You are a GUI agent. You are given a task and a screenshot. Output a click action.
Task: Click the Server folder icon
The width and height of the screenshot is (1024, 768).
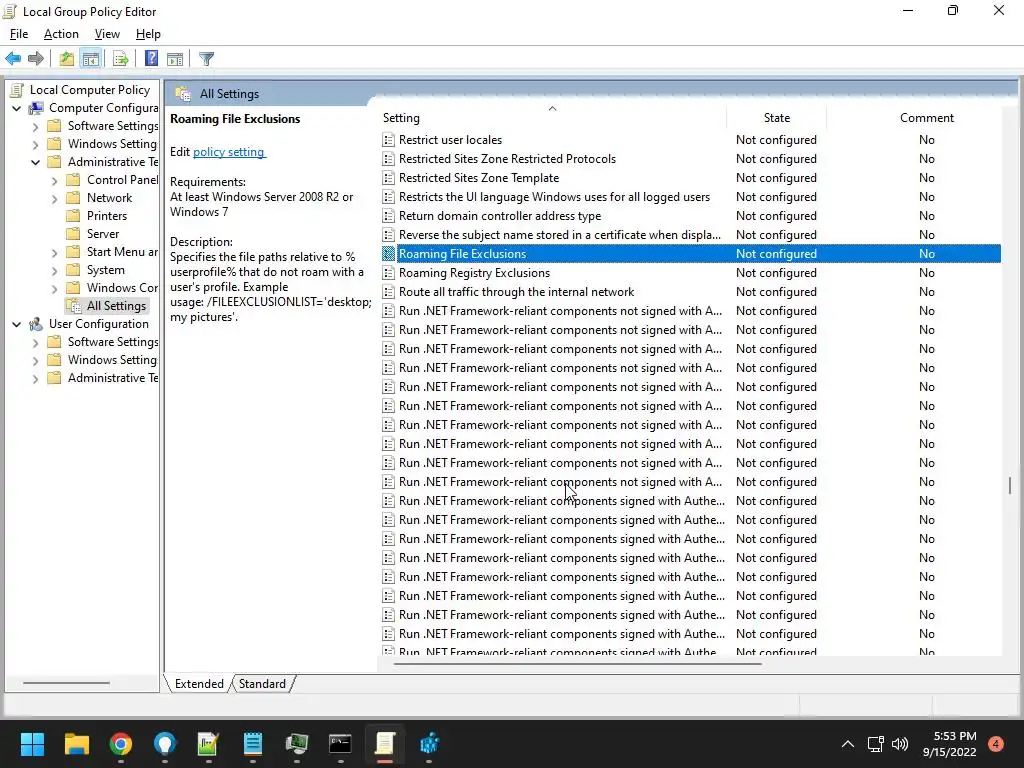pos(74,234)
